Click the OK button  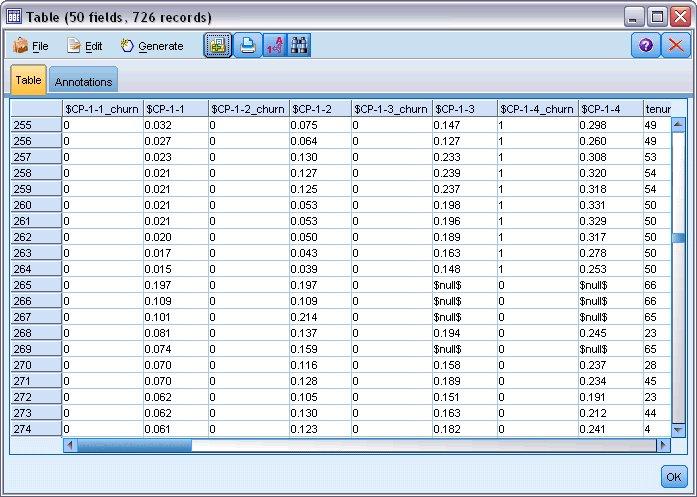coord(673,477)
